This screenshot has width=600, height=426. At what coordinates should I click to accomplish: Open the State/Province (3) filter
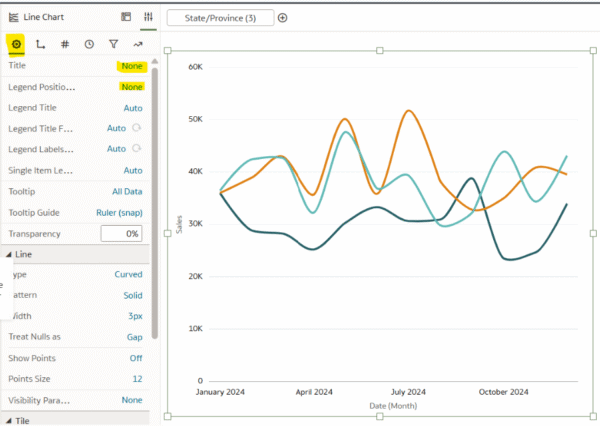click(220, 18)
